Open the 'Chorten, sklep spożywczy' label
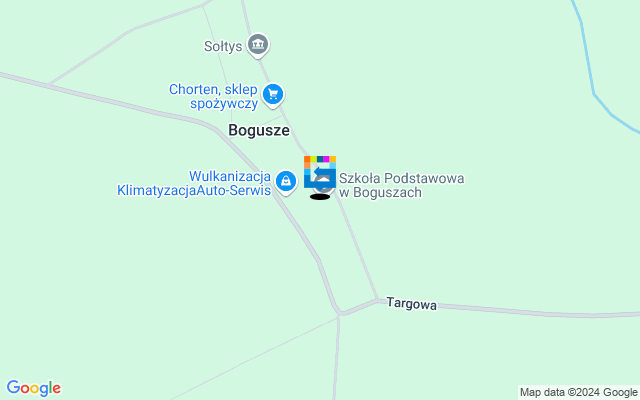640x400 pixels. (x=213, y=96)
